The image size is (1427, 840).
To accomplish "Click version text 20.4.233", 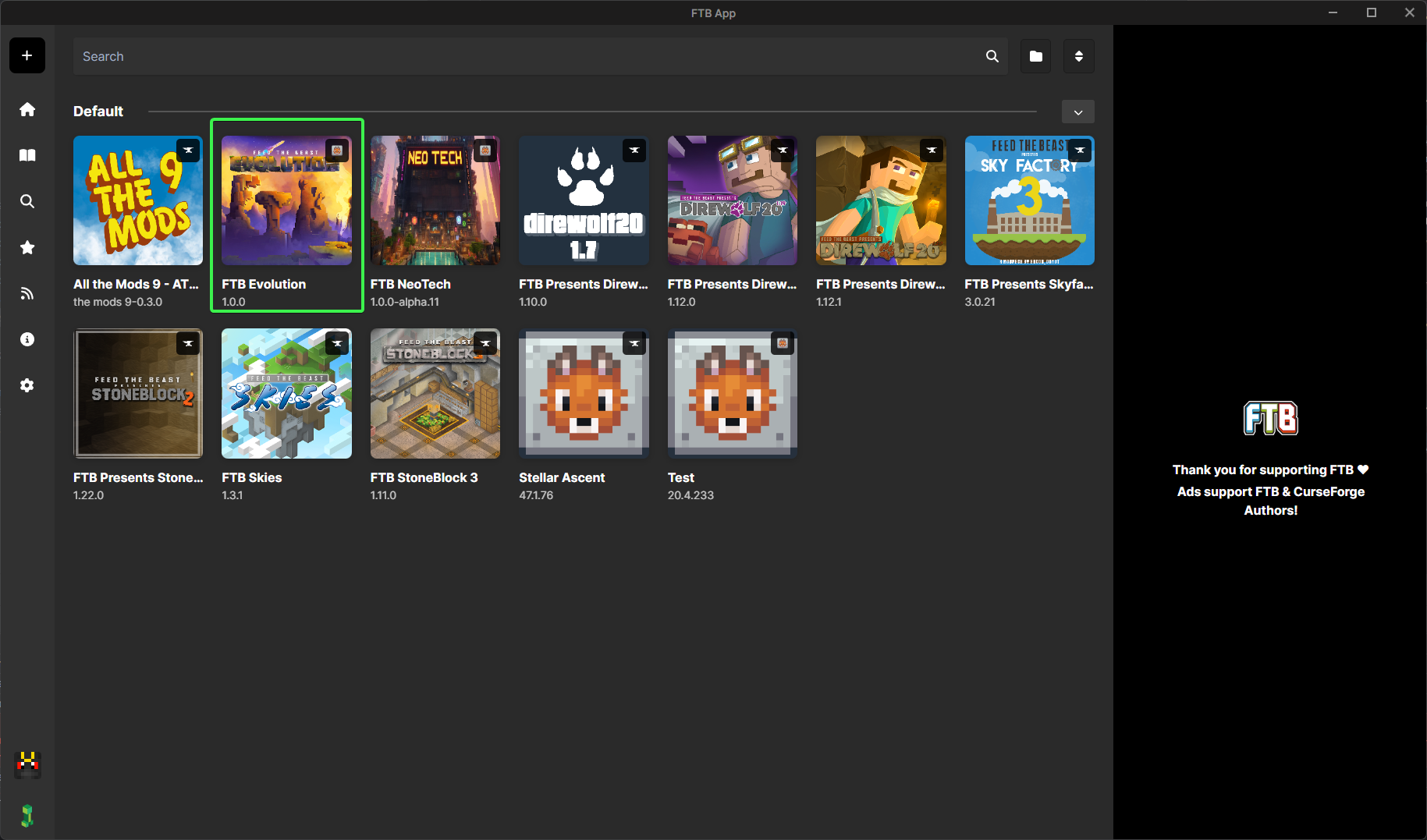I will [690, 495].
